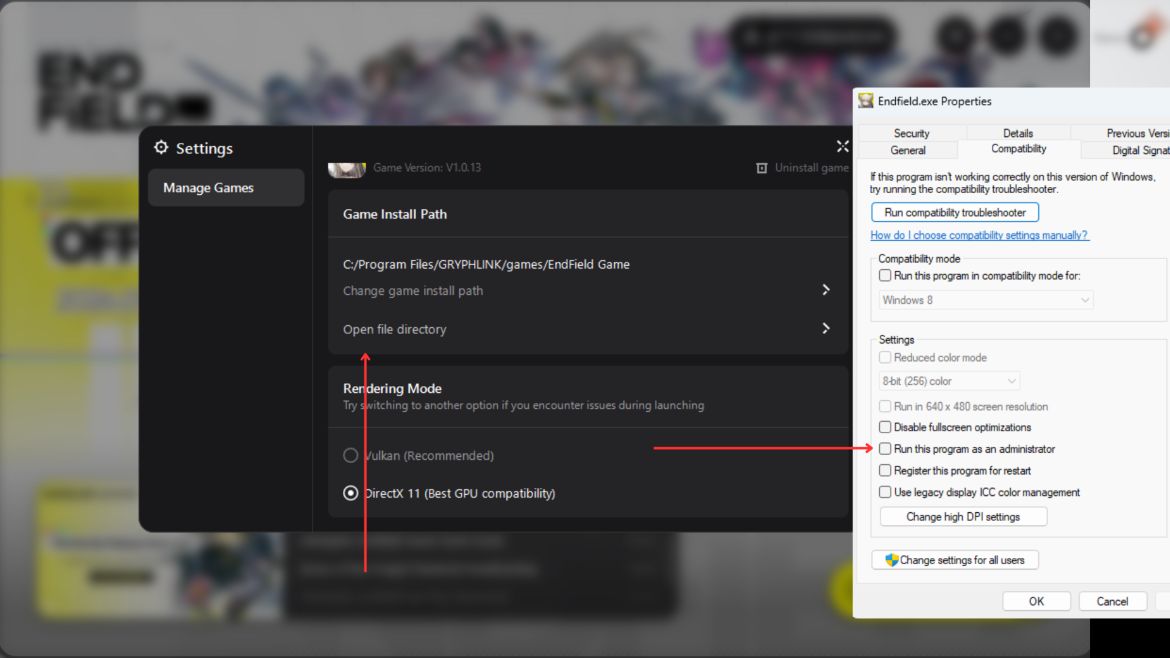Image resolution: width=1170 pixels, height=658 pixels.
Task: Enable Run this program as an administrator
Action: (x=885, y=449)
